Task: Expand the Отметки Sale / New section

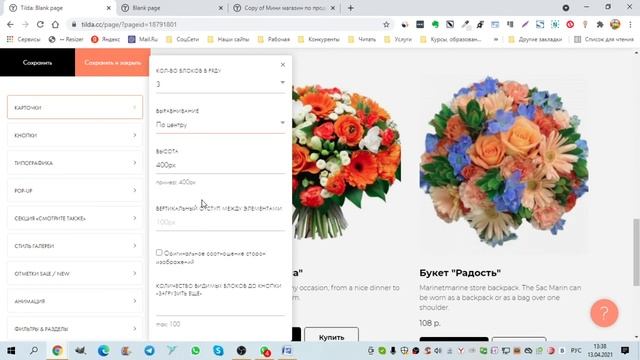Action: (x=75, y=273)
